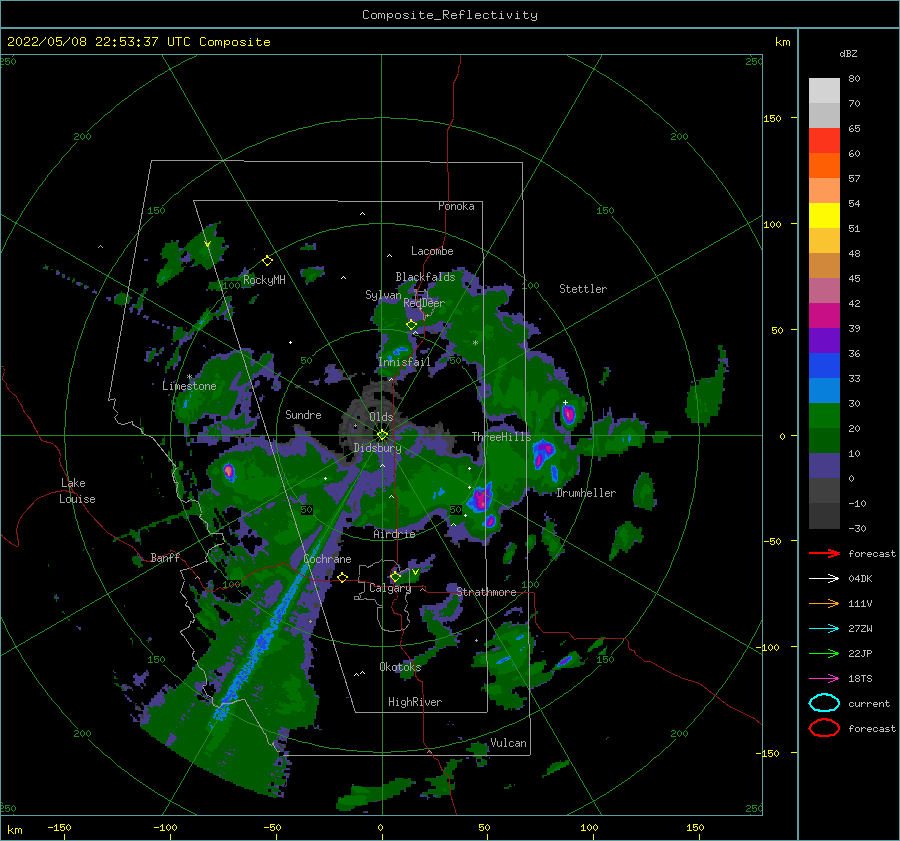Viewport: 900px width, 841px height.
Task: Click the Strathmore town label
Action: [486, 592]
